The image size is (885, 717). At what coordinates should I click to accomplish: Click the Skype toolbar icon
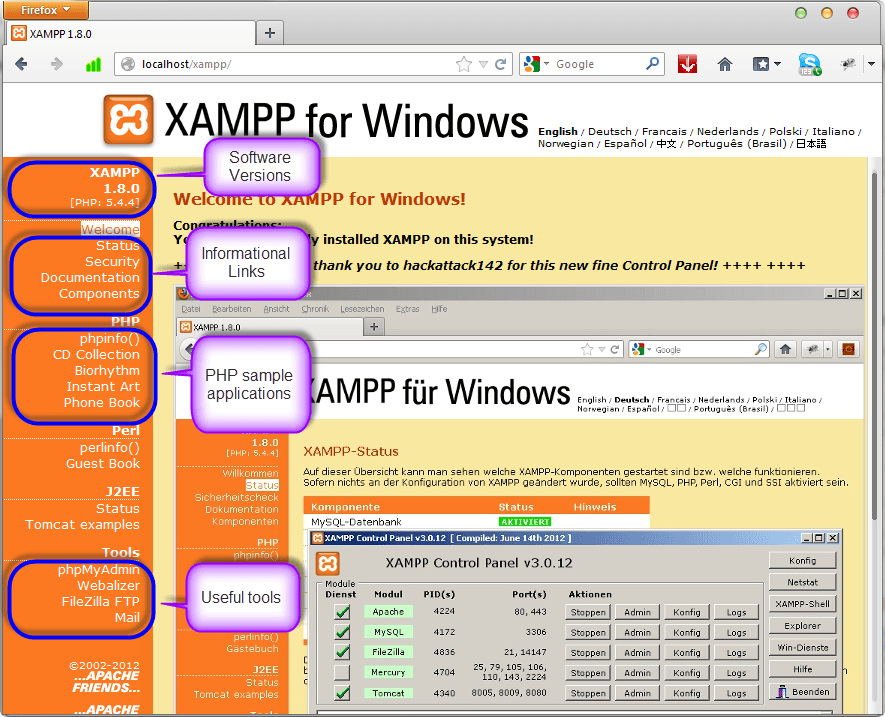(x=809, y=64)
